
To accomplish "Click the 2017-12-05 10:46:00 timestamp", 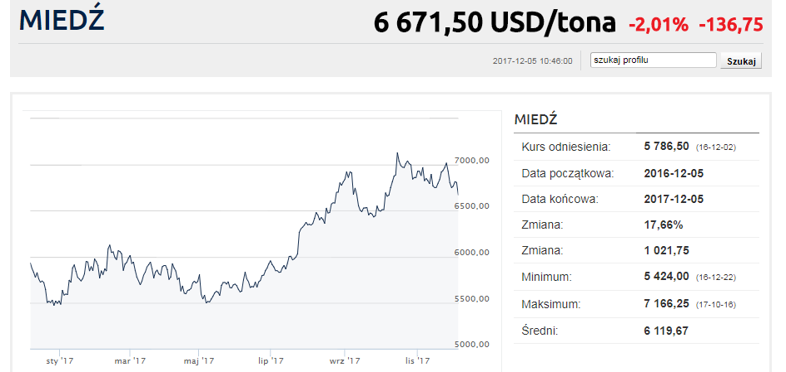I will (532, 61).
